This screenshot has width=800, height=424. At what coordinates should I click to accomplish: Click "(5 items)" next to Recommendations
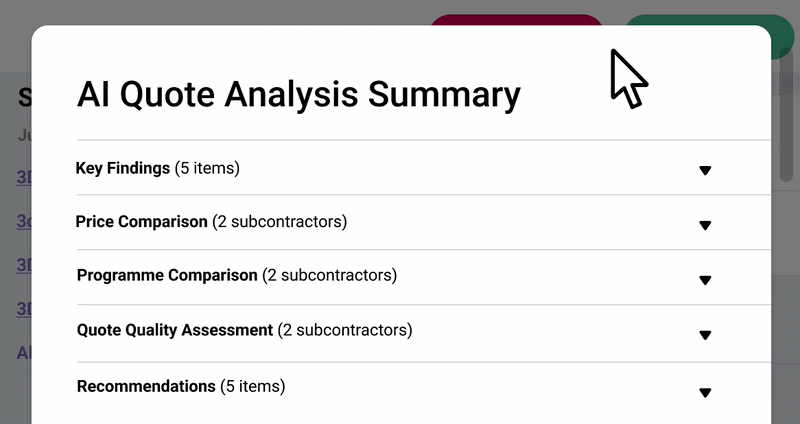pos(253,386)
